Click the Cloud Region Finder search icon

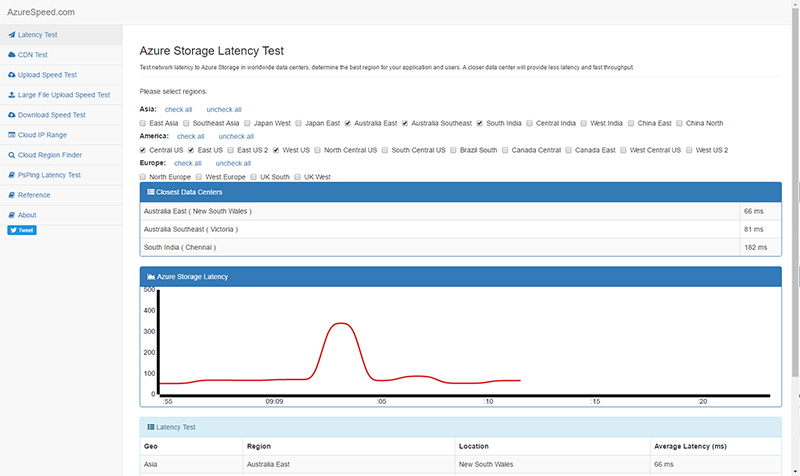click(11, 155)
